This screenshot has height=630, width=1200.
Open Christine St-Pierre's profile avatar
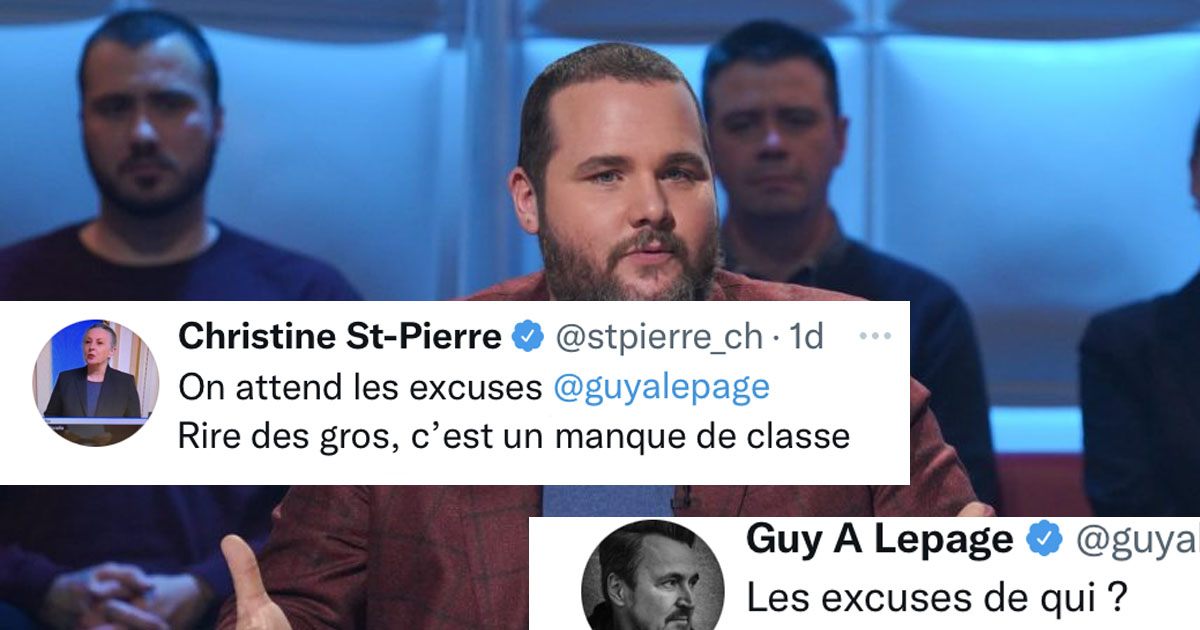tap(97, 383)
